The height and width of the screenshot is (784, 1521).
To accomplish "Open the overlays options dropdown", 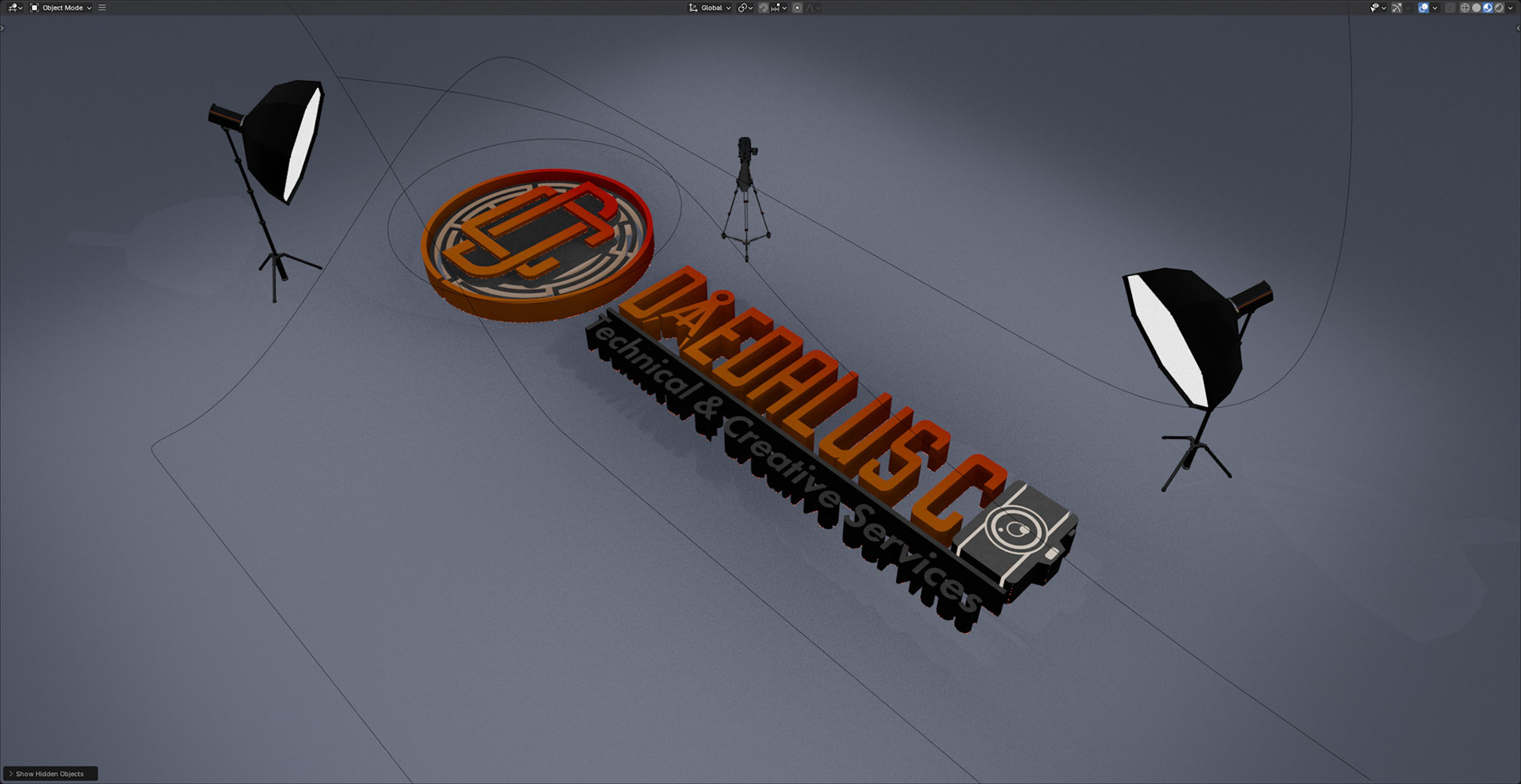I will click(x=1435, y=8).
